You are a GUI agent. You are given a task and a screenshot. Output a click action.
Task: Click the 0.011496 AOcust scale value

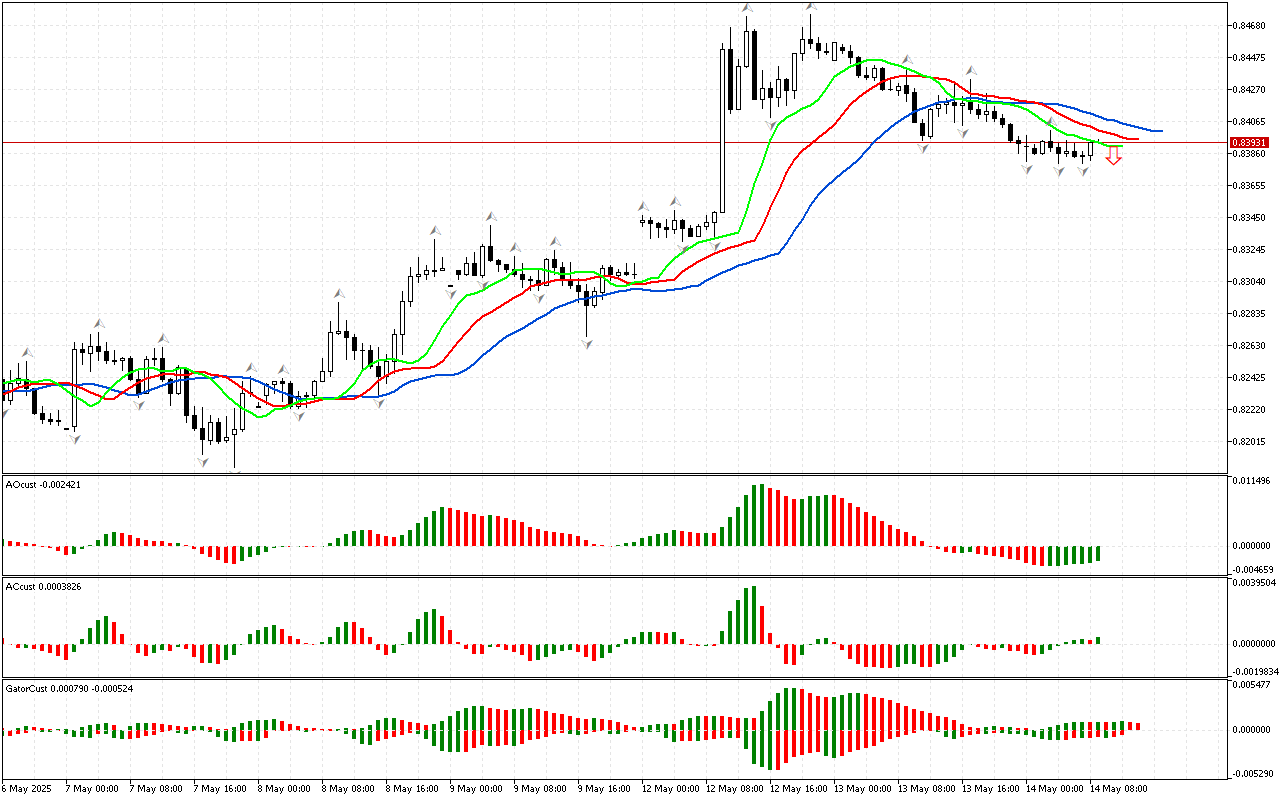pos(1252,482)
